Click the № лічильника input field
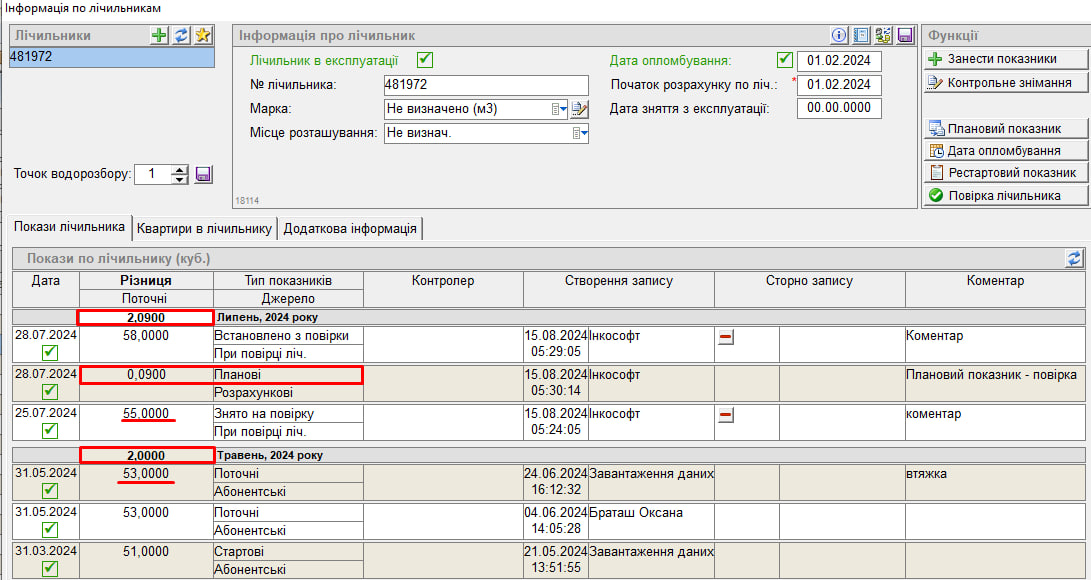 (x=486, y=85)
